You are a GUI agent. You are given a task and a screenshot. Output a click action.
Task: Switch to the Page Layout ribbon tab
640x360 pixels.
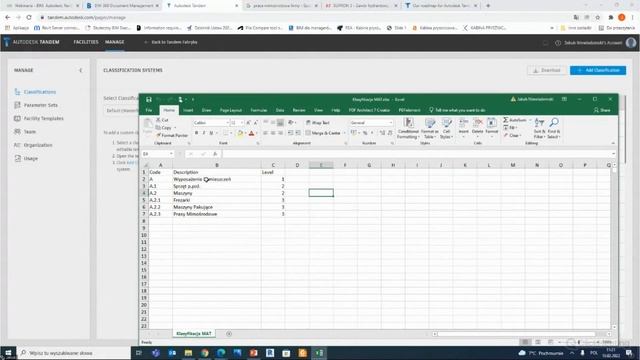(x=231, y=110)
